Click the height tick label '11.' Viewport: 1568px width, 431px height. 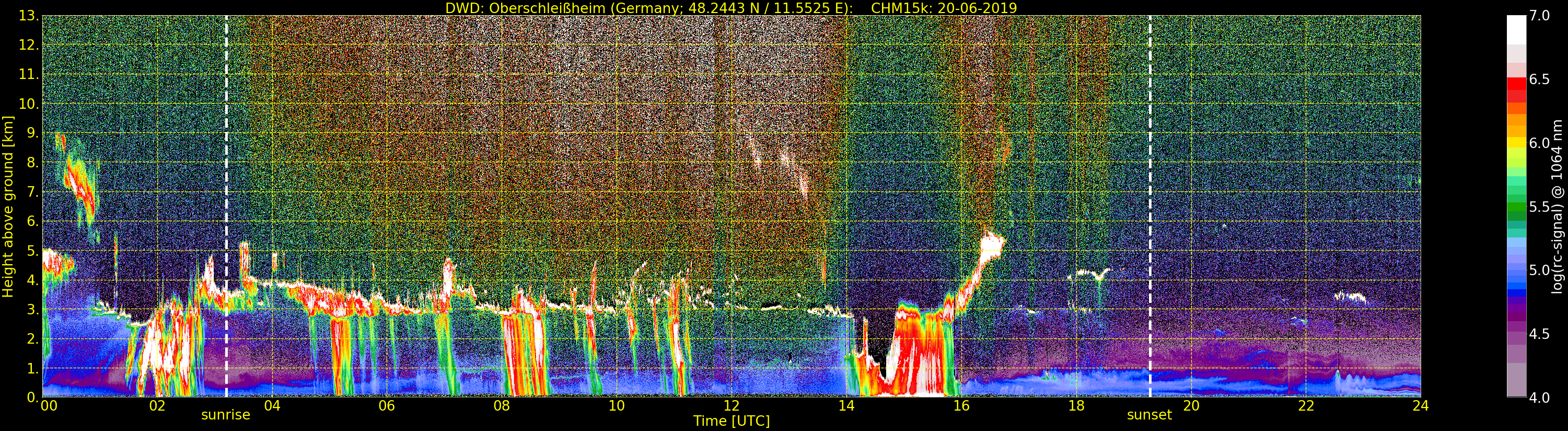coord(29,74)
